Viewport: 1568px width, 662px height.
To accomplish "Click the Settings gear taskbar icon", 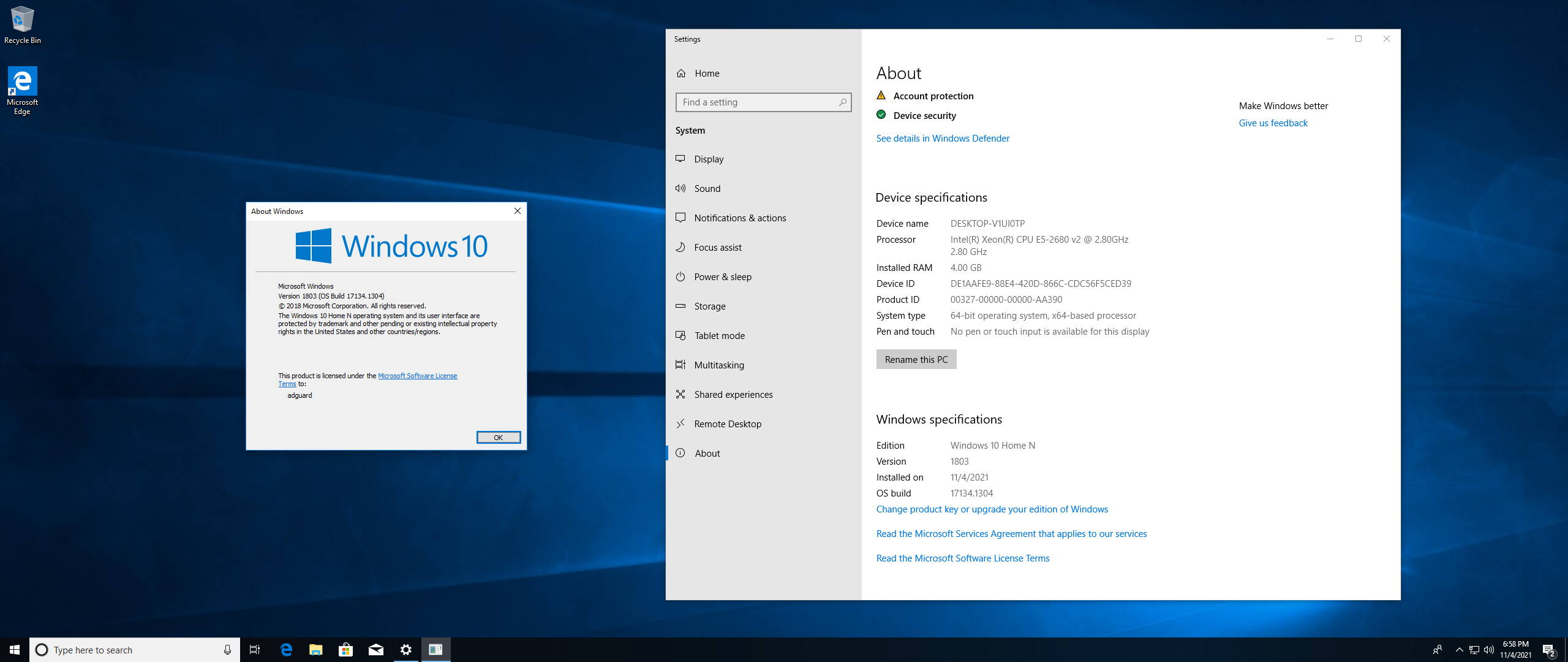I will pyautogui.click(x=406, y=650).
